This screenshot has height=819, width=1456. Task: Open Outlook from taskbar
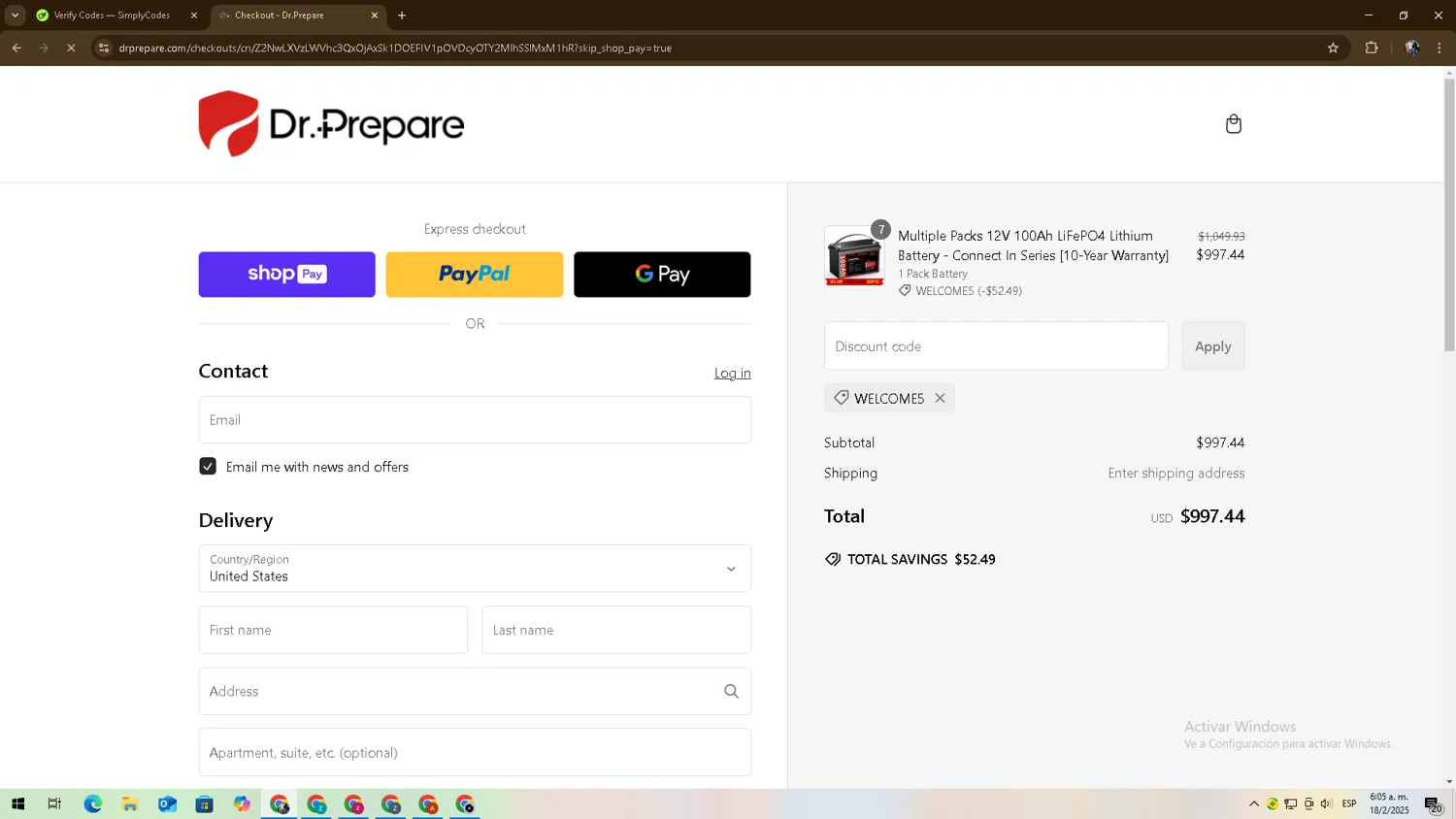(167, 804)
